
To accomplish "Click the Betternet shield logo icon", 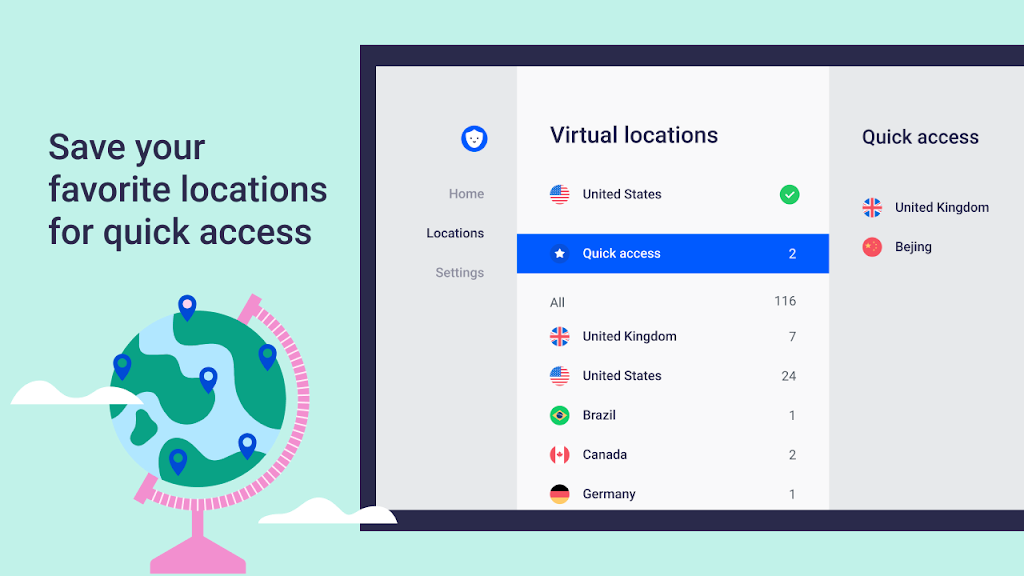I will 474,139.
